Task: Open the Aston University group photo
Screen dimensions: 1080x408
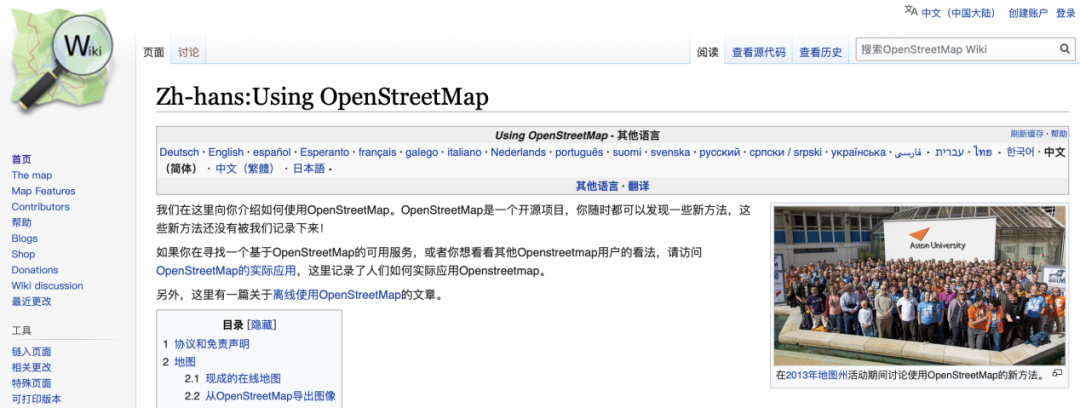Action: pyautogui.click(x=920, y=286)
